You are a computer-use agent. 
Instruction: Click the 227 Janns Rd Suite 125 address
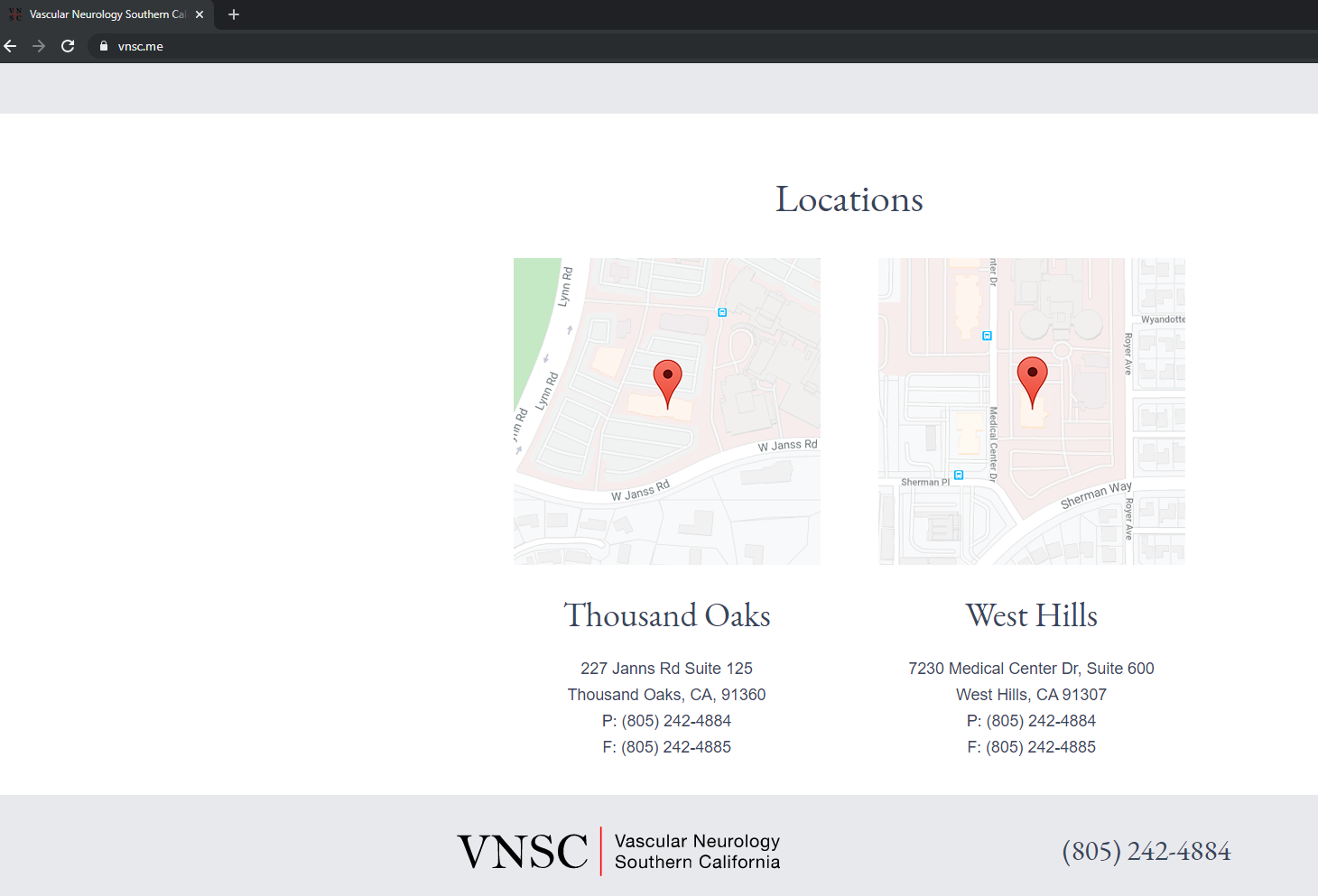pyautogui.click(x=666, y=669)
